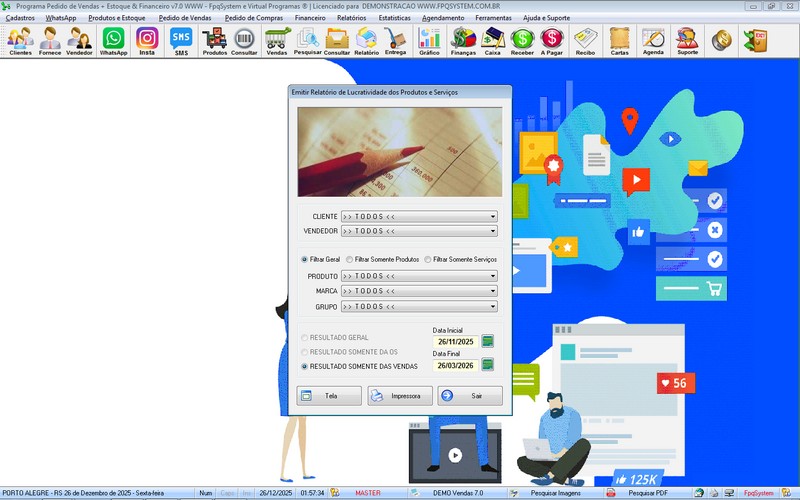Open the Agenda toolbar icon
The height and width of the screenshot is (500, 800).
click(x=652, y=40)
